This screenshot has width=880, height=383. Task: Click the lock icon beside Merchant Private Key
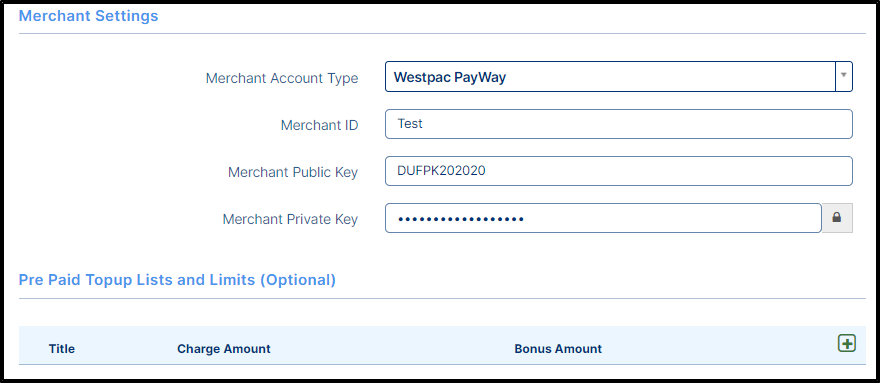tap(837, 218)
